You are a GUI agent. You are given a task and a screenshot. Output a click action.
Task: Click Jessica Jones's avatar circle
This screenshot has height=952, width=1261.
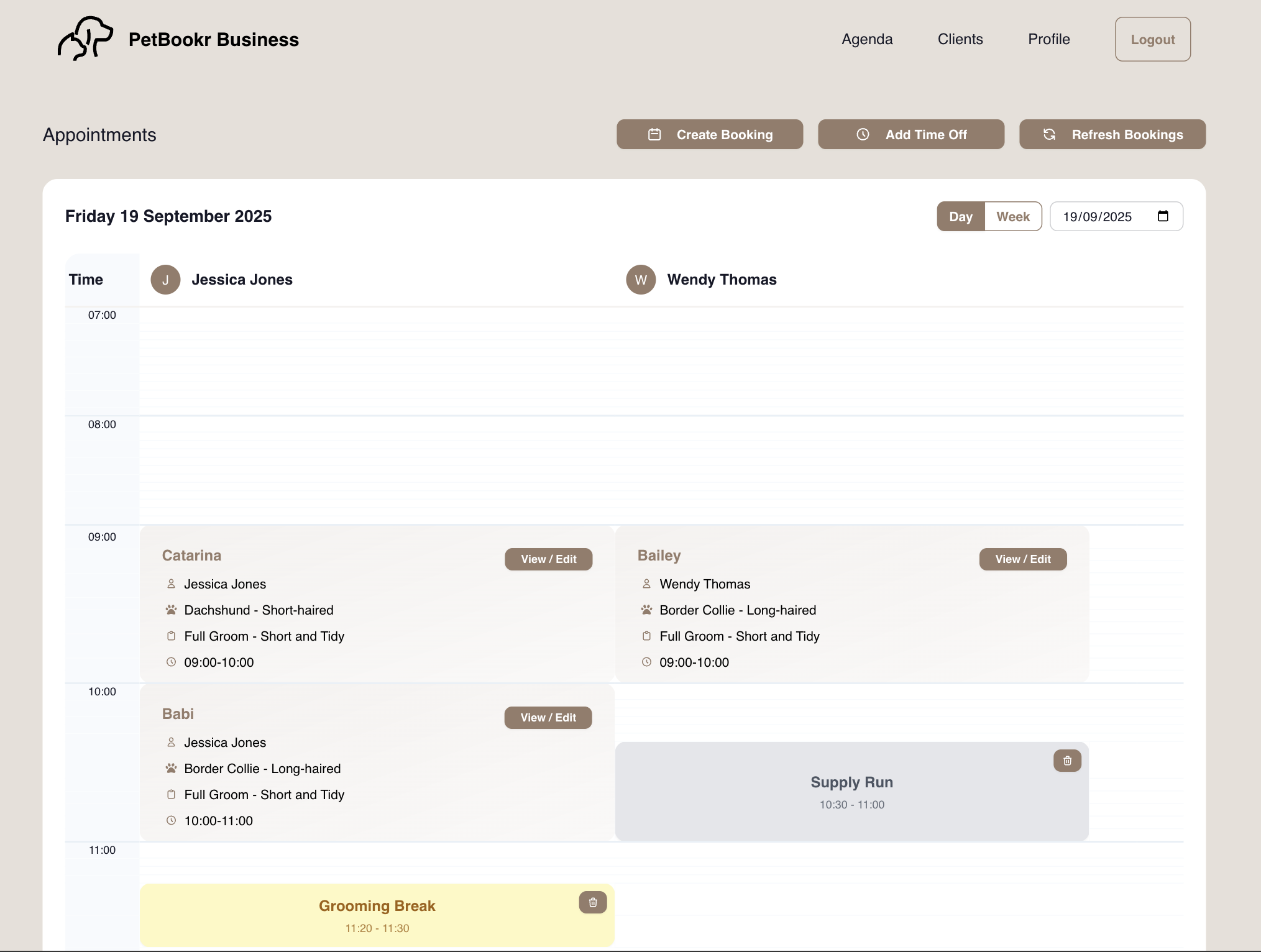tap(165, 280)
